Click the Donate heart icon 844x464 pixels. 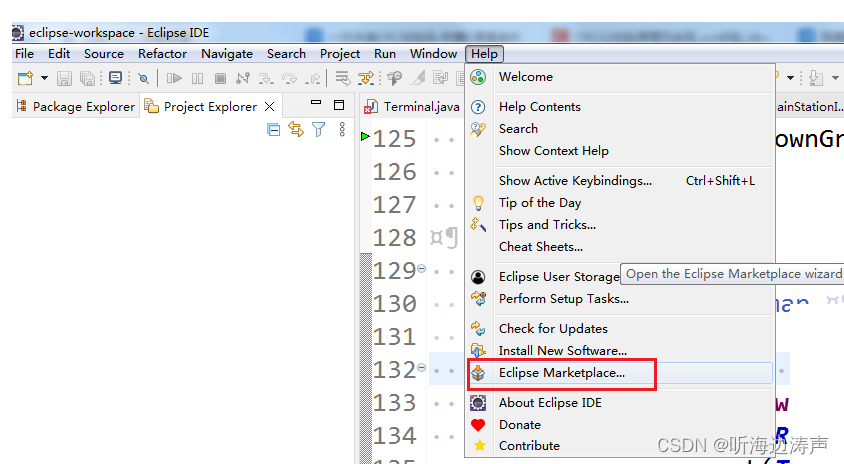click(x=478, y=425)
